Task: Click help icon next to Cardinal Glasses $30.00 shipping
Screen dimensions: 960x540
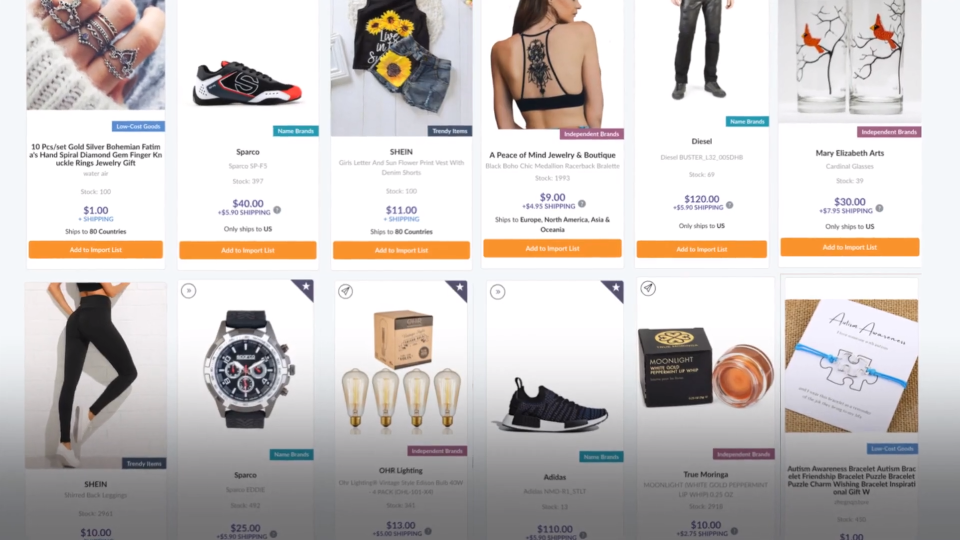Action: [879, 208]
